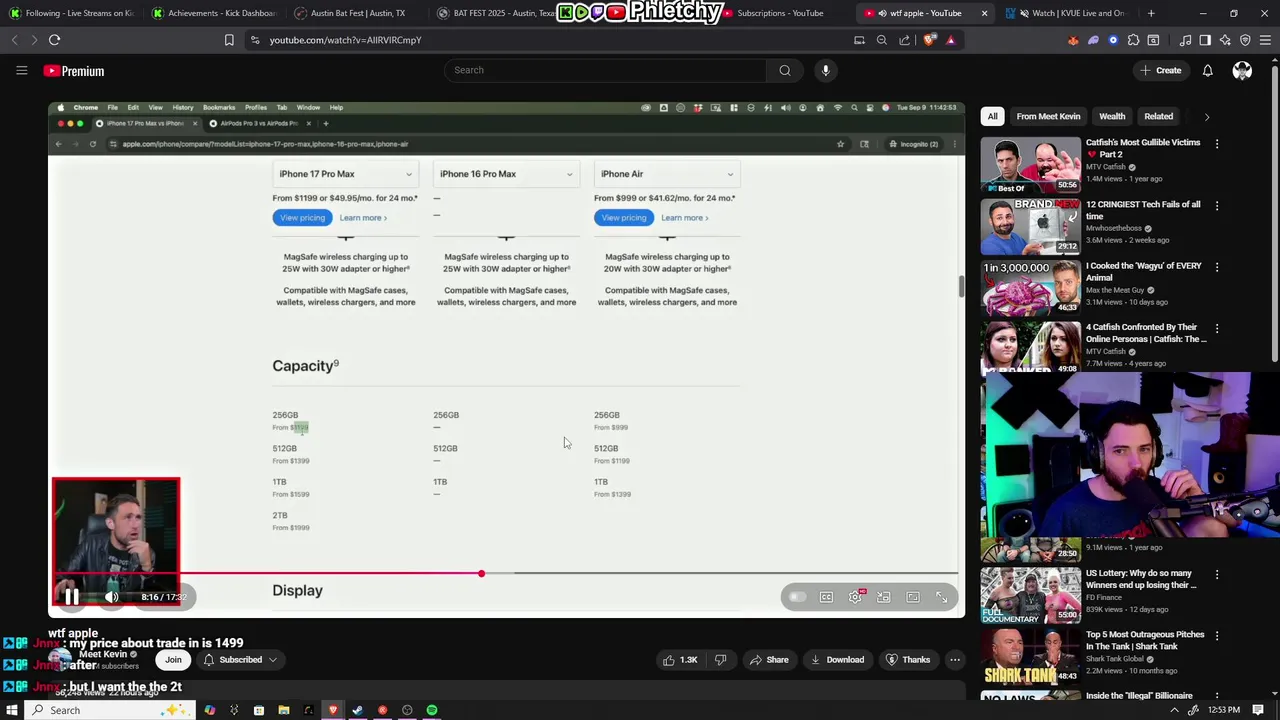Image resolution: width=1280 pixels, height=720 pixels.
Task: Seek using the video progress bar
Action: [x=506, y=574]
